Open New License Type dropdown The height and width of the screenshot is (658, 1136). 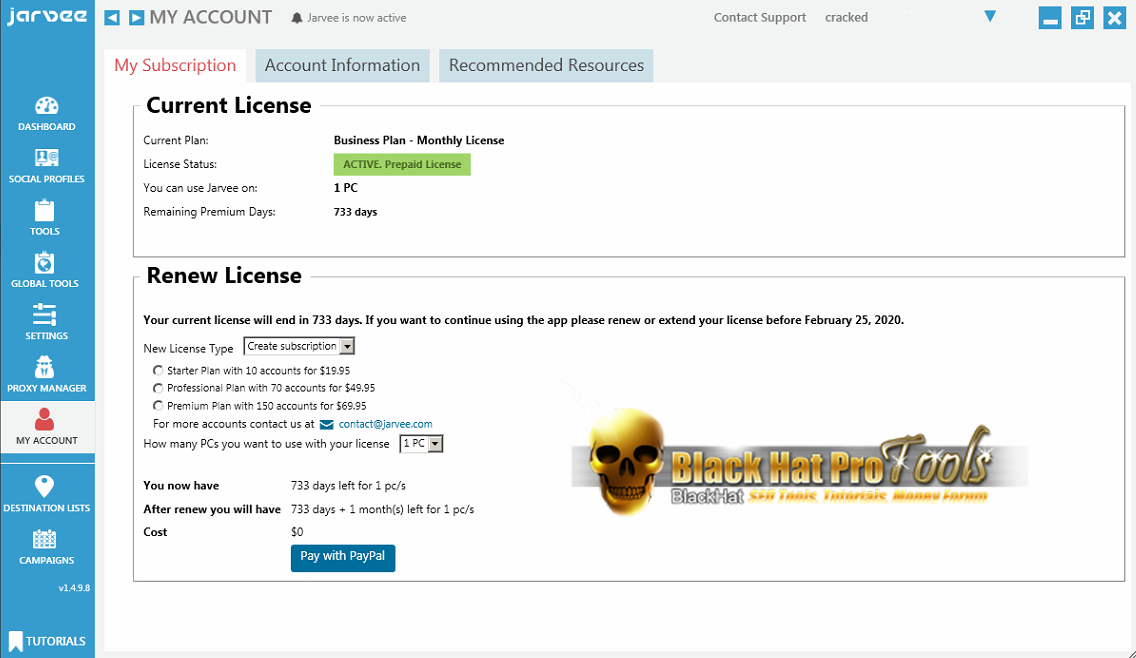(299, 346)
